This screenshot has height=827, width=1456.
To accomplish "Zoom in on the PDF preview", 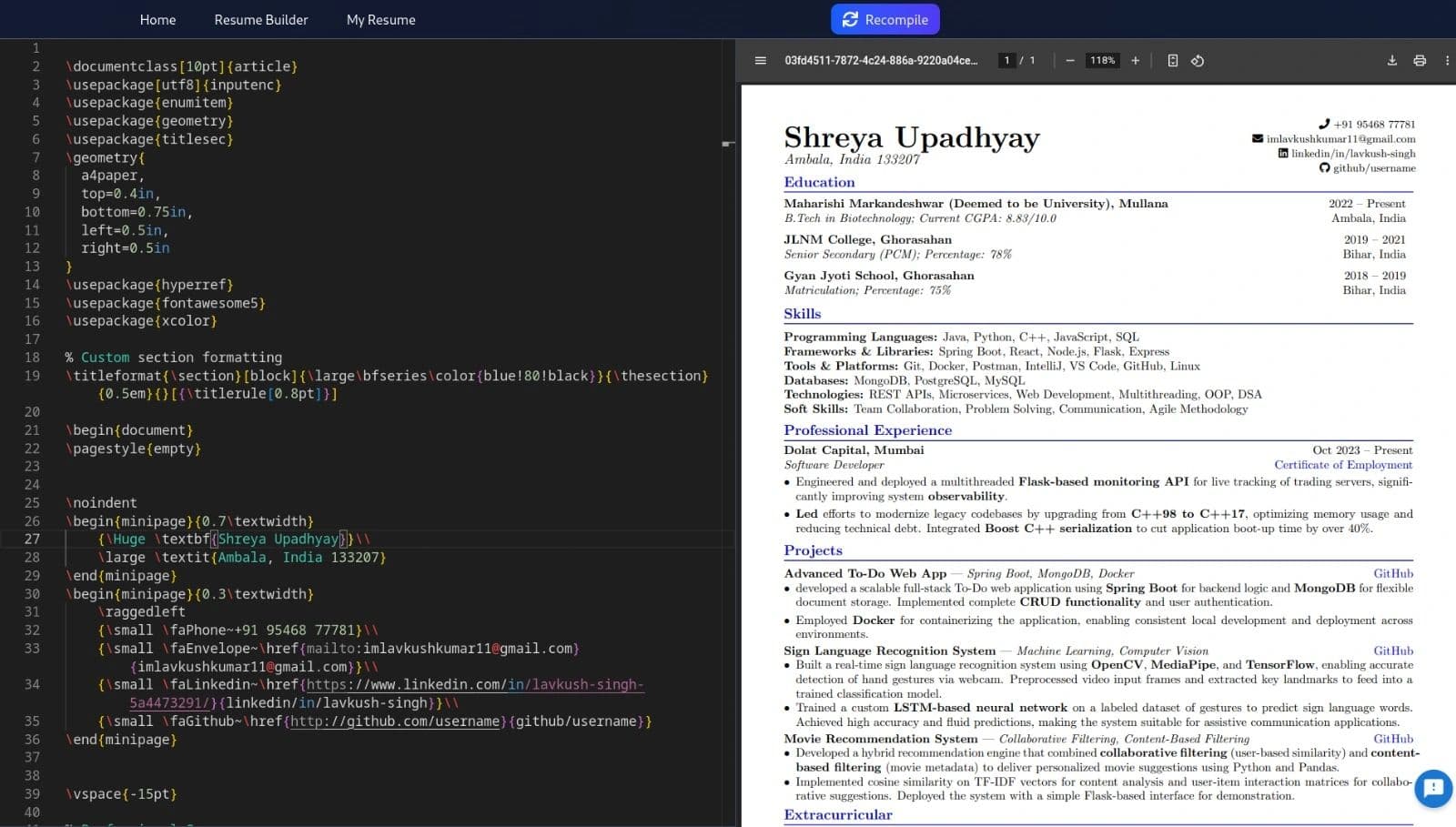I will [1135, 61].
